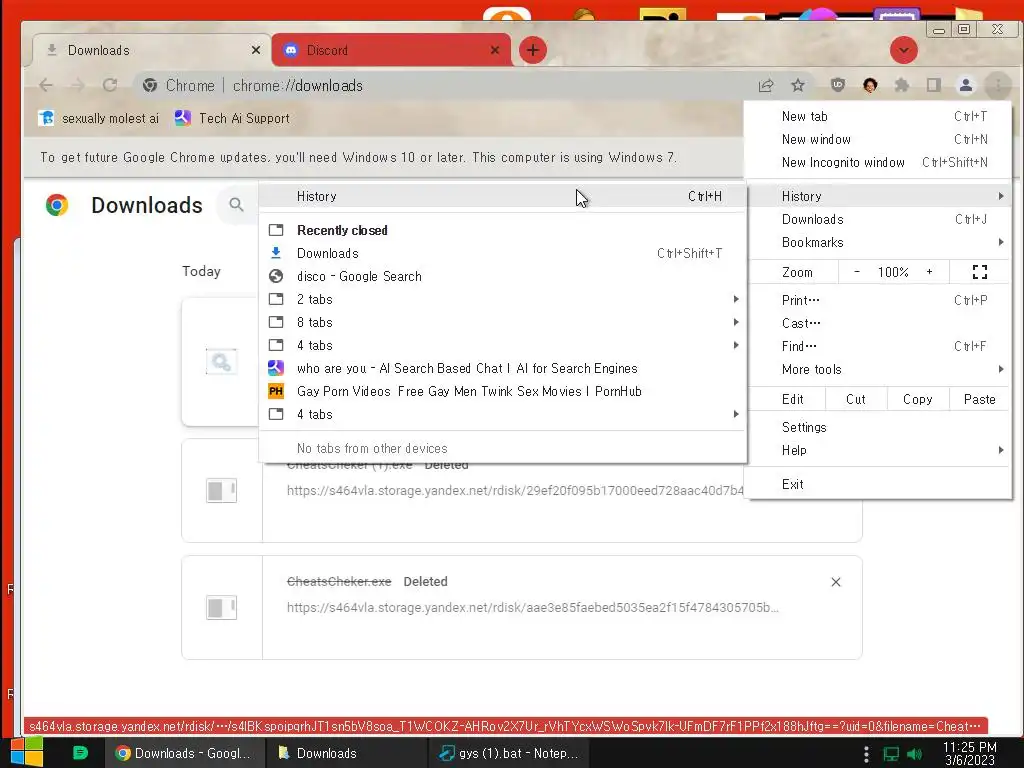Click the avatar extension icon in toolbar

870,86
